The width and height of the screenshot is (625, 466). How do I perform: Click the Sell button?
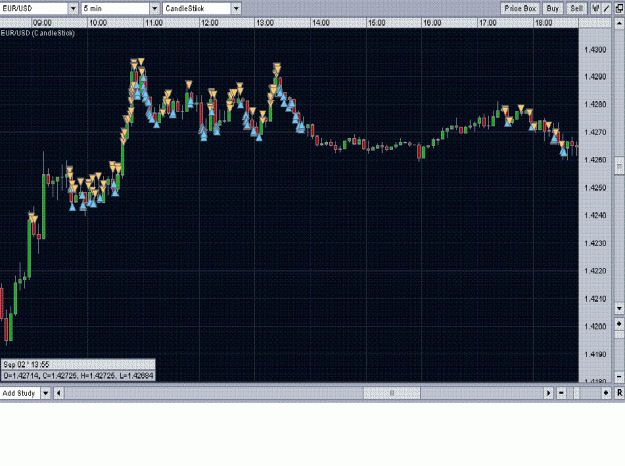point(576,8)
